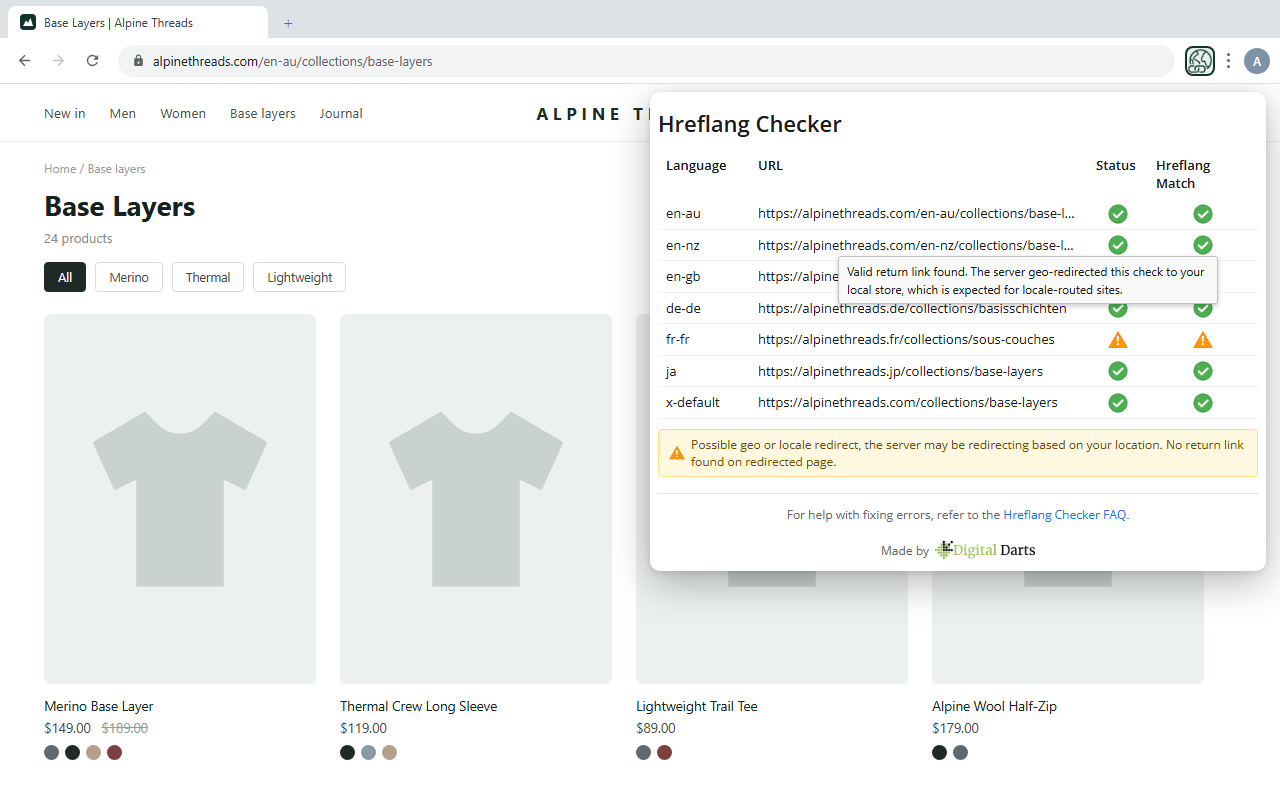The width and height of the screenshot is (1280, 800).
Task: Click the padlock site info icon
Action: (x=138, y=61)
